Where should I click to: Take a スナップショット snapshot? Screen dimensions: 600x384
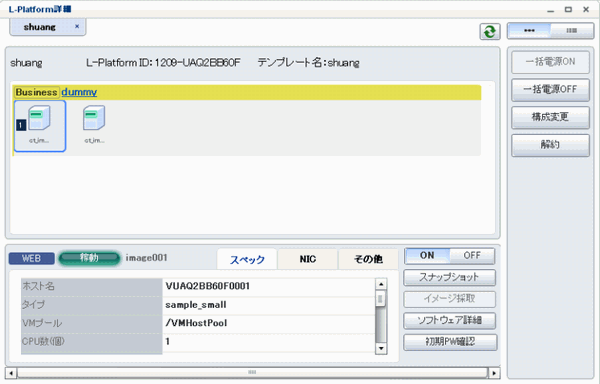tap(449, 277)
